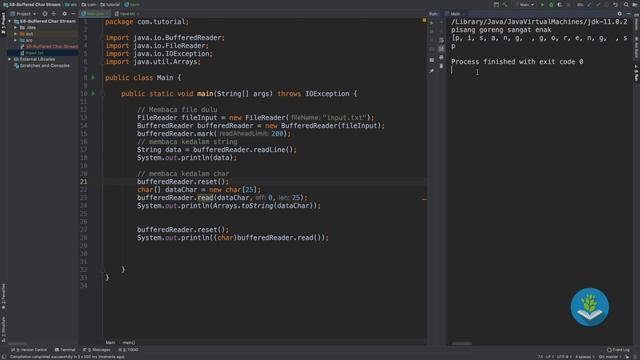Image resolution: width=640 pixels, height=360 pixels.
Task: Open Run panel settings gear
Action: (x=620, y=13)
